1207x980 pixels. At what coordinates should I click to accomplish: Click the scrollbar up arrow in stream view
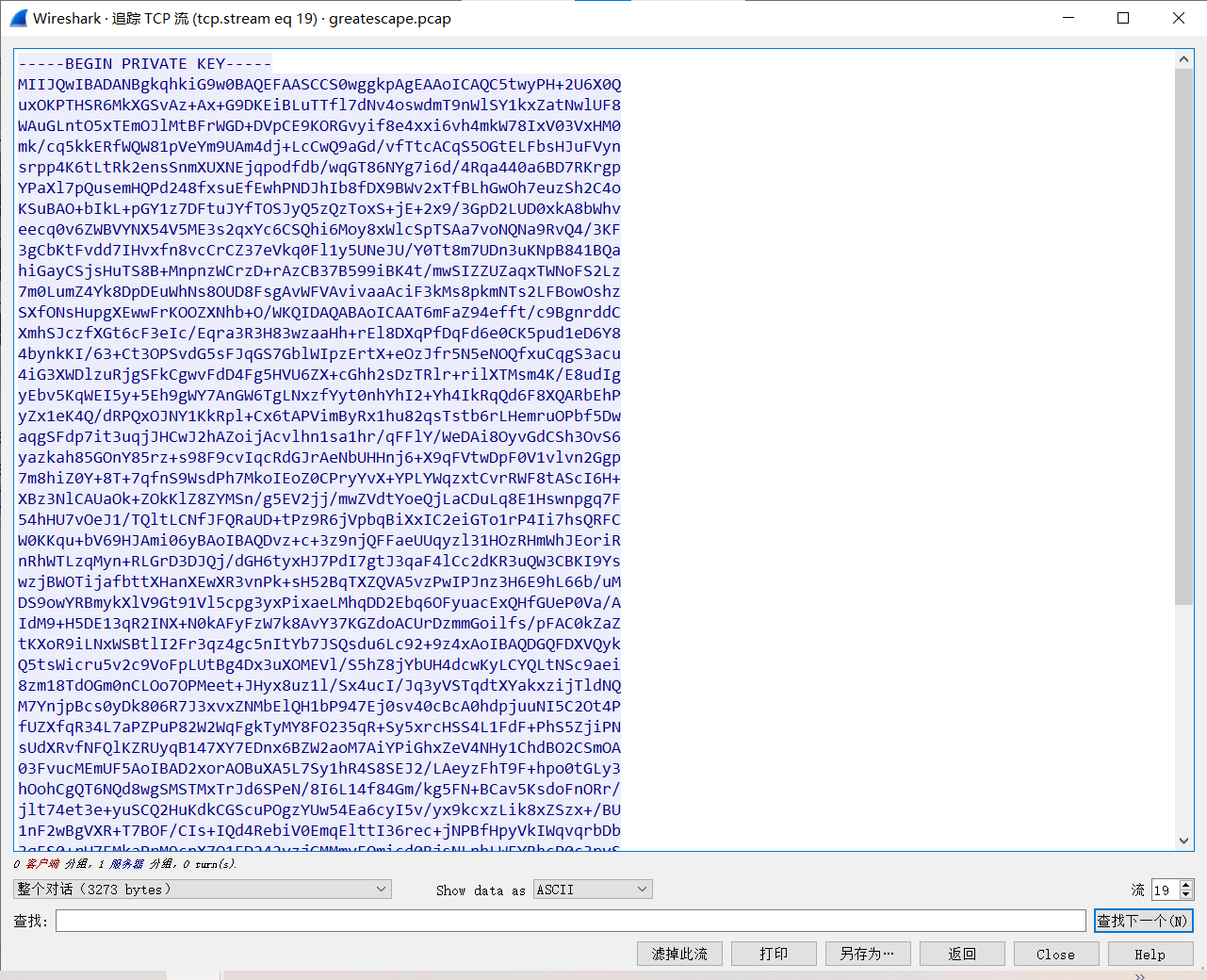click(1184, 59)
